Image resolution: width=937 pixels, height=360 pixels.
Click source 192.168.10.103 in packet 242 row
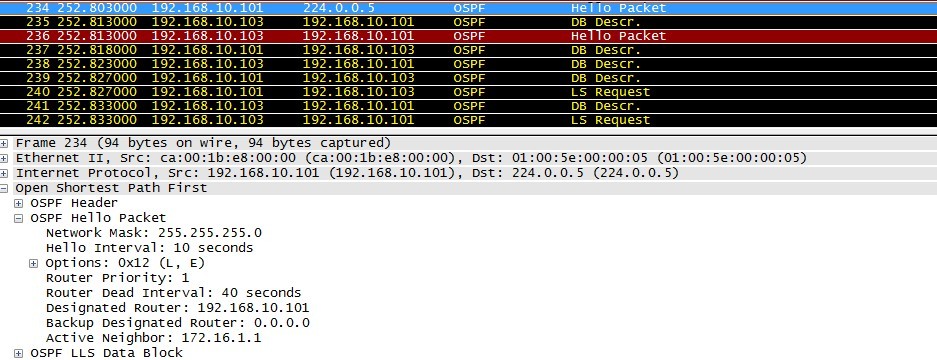click(207, 120)
